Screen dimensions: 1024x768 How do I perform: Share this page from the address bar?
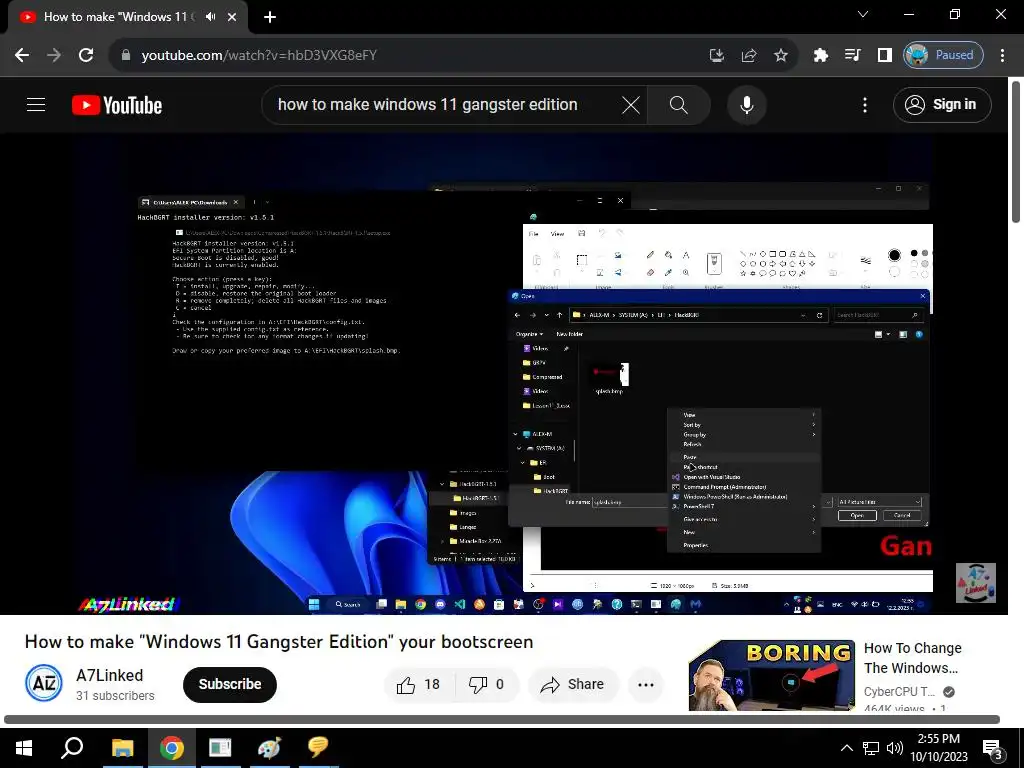pos(749,55)
